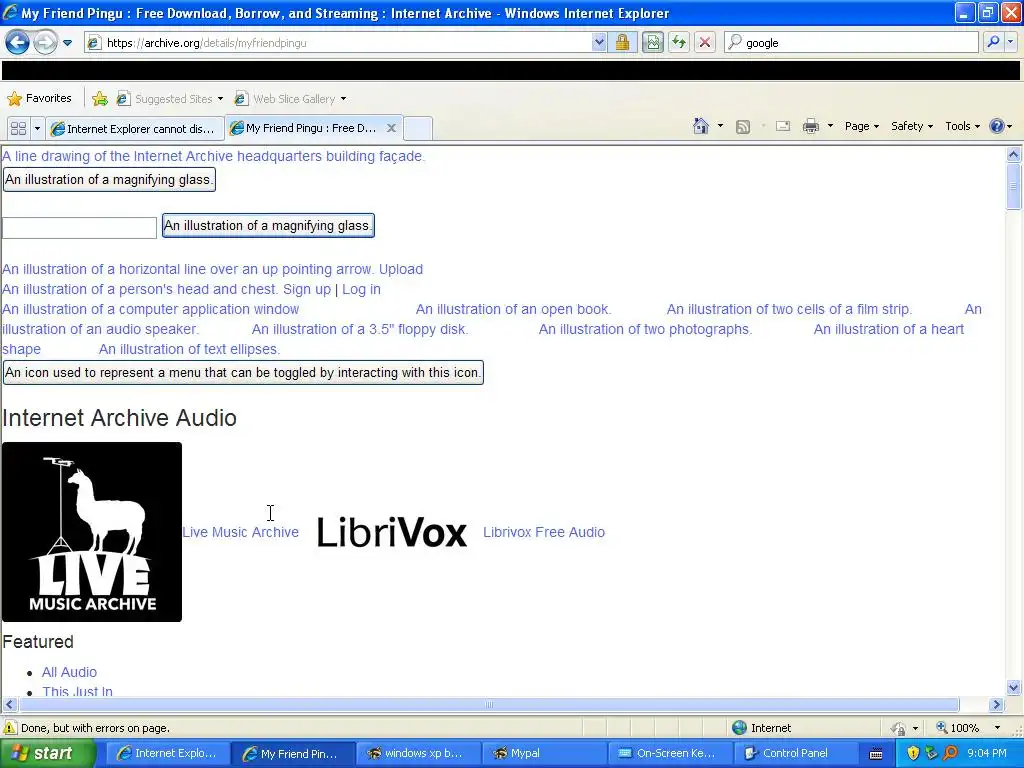This screenshot has width=1024, height=768.
Task: Click the Add to Favorites Bar icon
Action: tap(100, 99)
